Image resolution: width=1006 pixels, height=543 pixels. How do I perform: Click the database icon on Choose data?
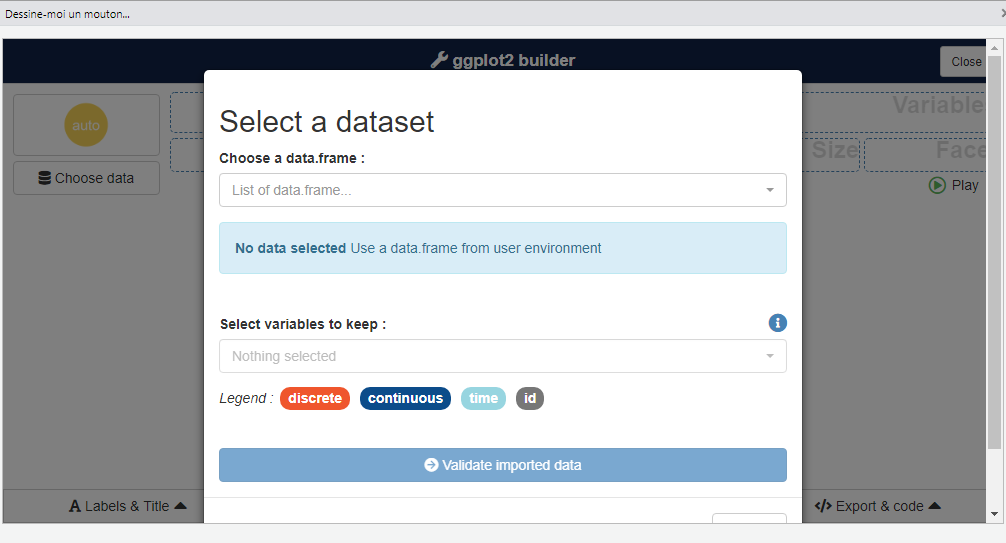[45, 178]
